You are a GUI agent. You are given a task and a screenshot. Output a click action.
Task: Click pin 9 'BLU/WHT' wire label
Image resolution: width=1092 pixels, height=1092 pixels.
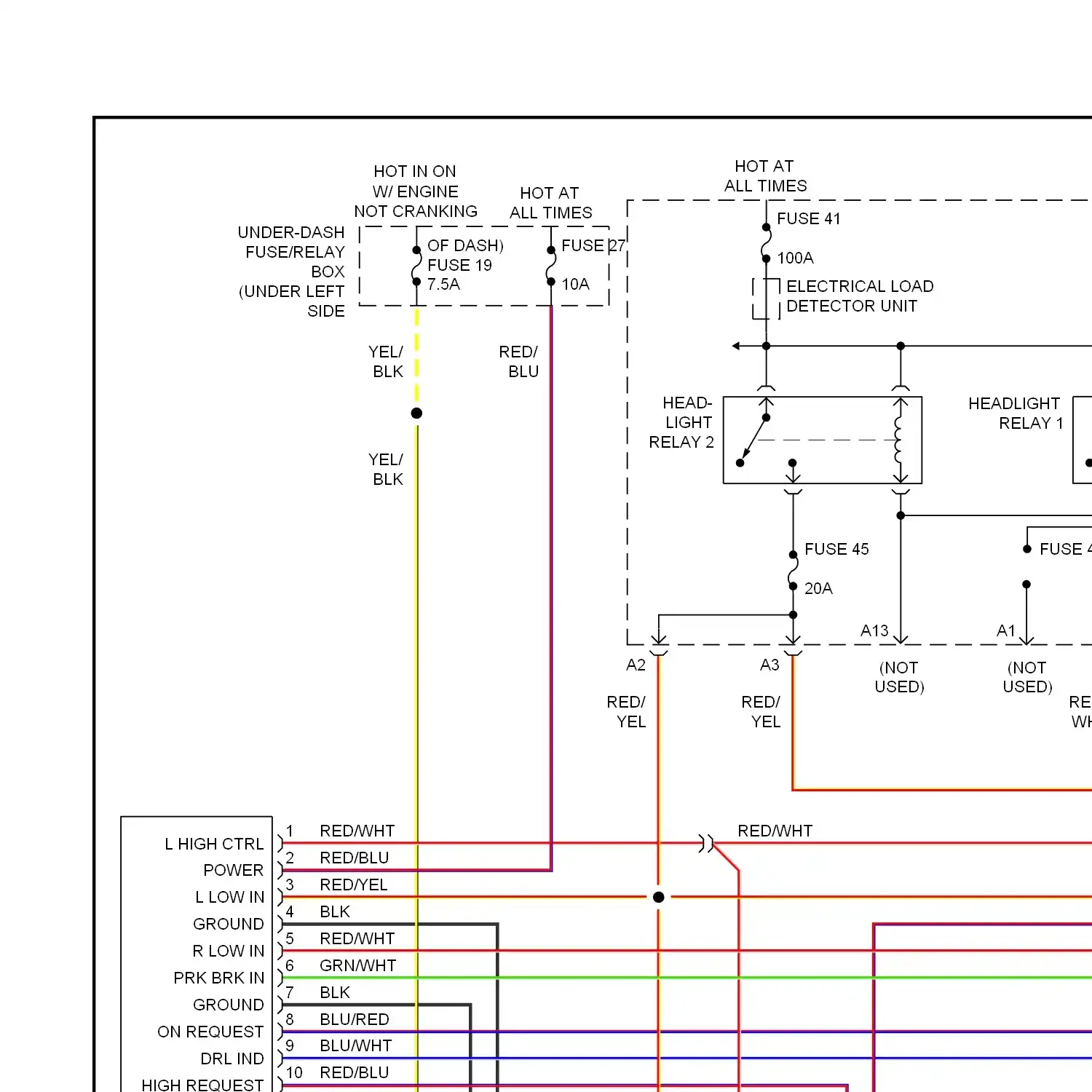coord(356,1045)
